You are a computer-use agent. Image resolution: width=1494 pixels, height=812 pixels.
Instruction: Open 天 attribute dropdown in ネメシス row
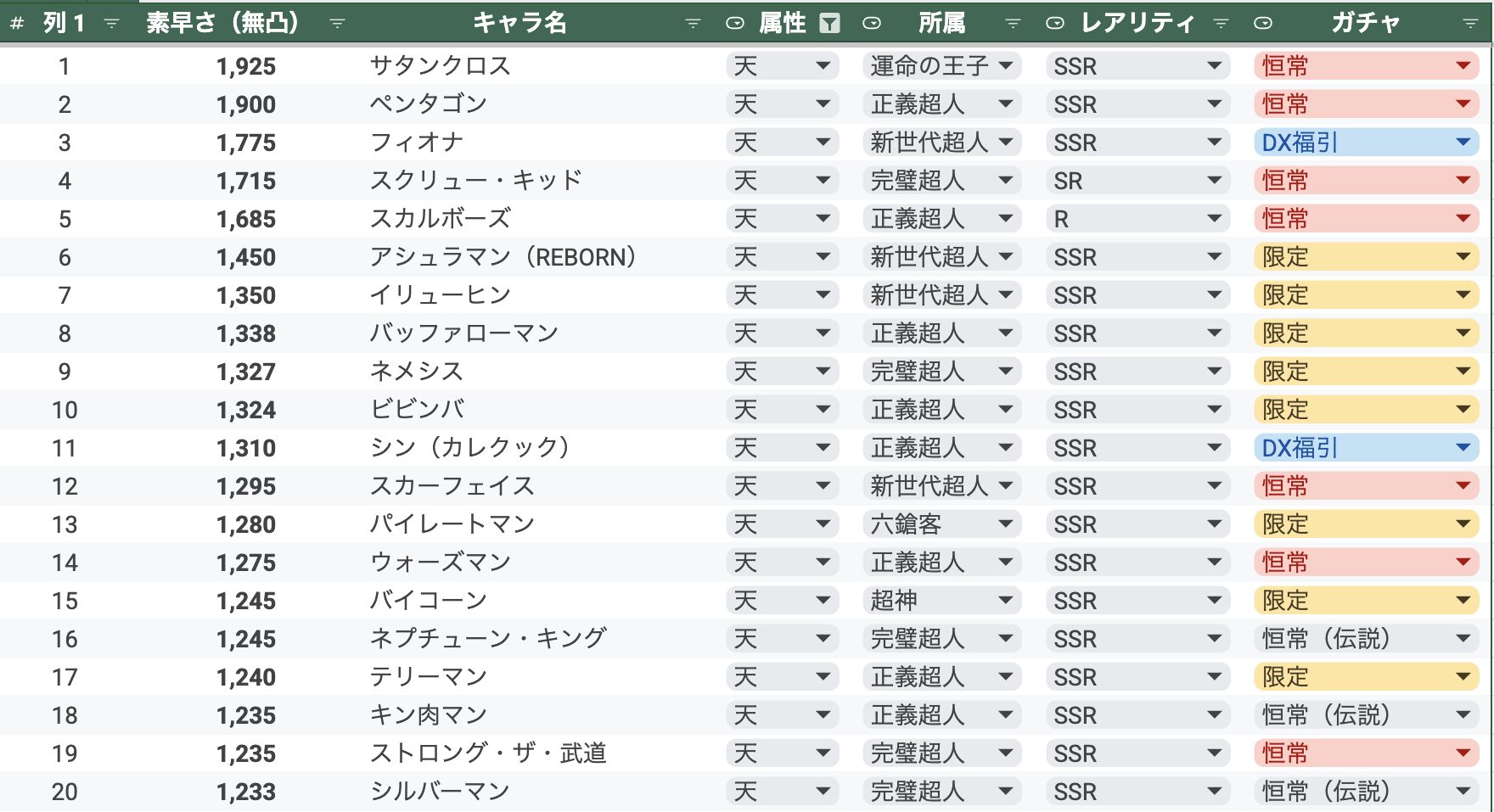point(783,372)
